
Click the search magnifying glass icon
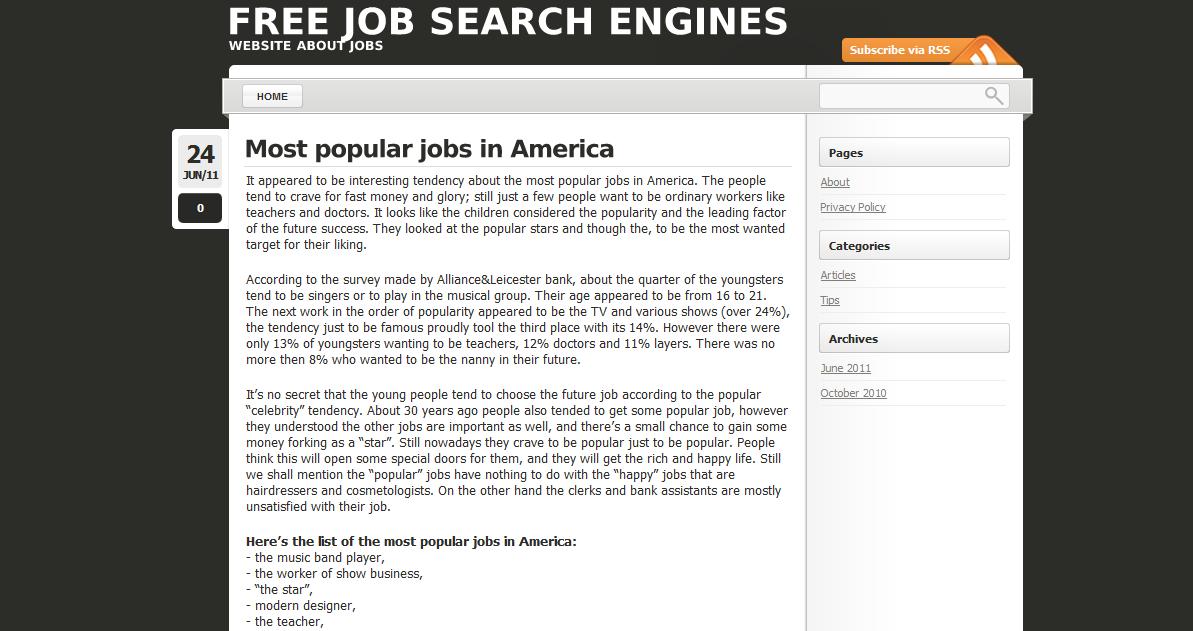pos(993,95)
